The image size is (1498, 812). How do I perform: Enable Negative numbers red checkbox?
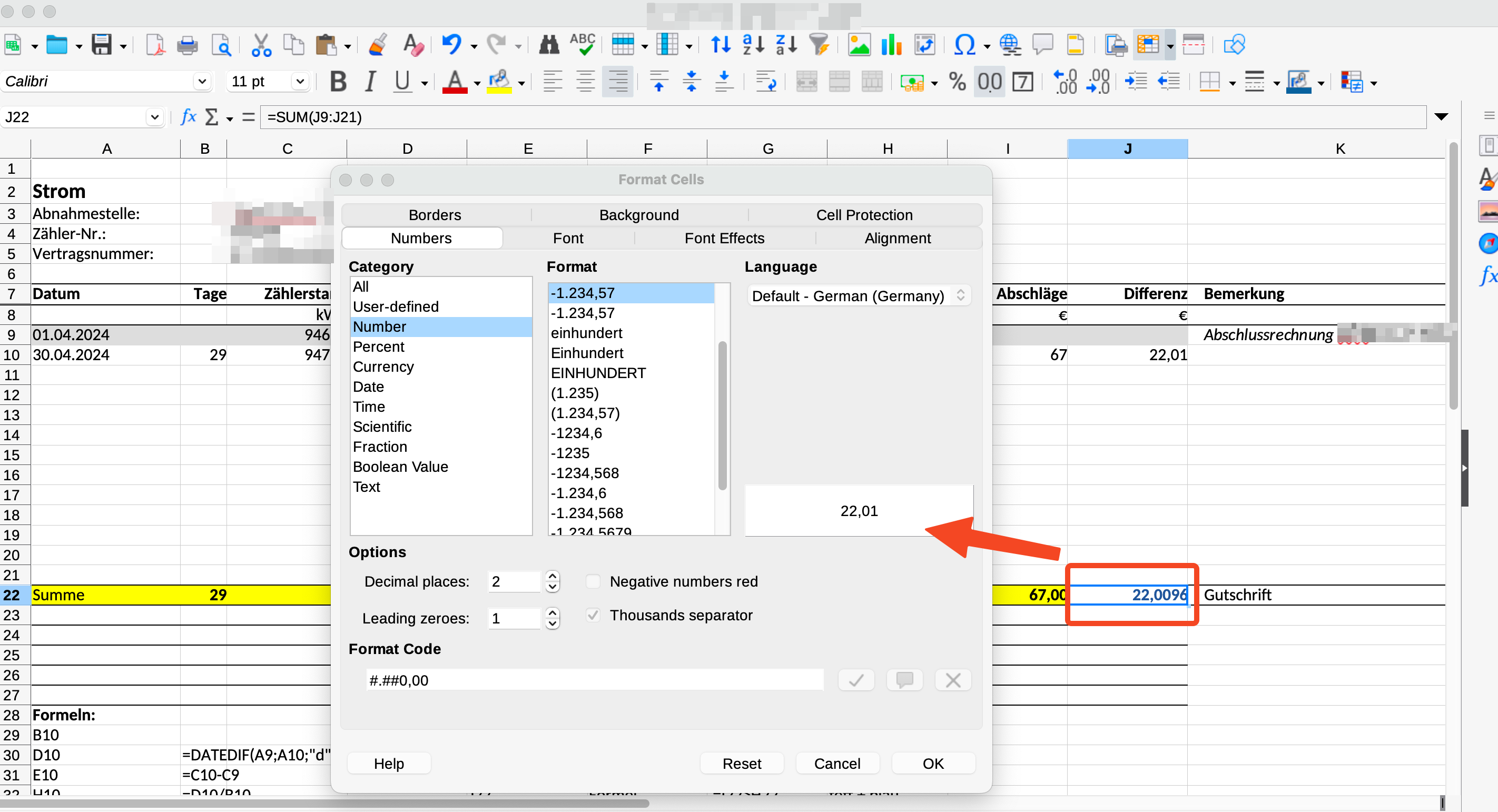click(593, 581)
